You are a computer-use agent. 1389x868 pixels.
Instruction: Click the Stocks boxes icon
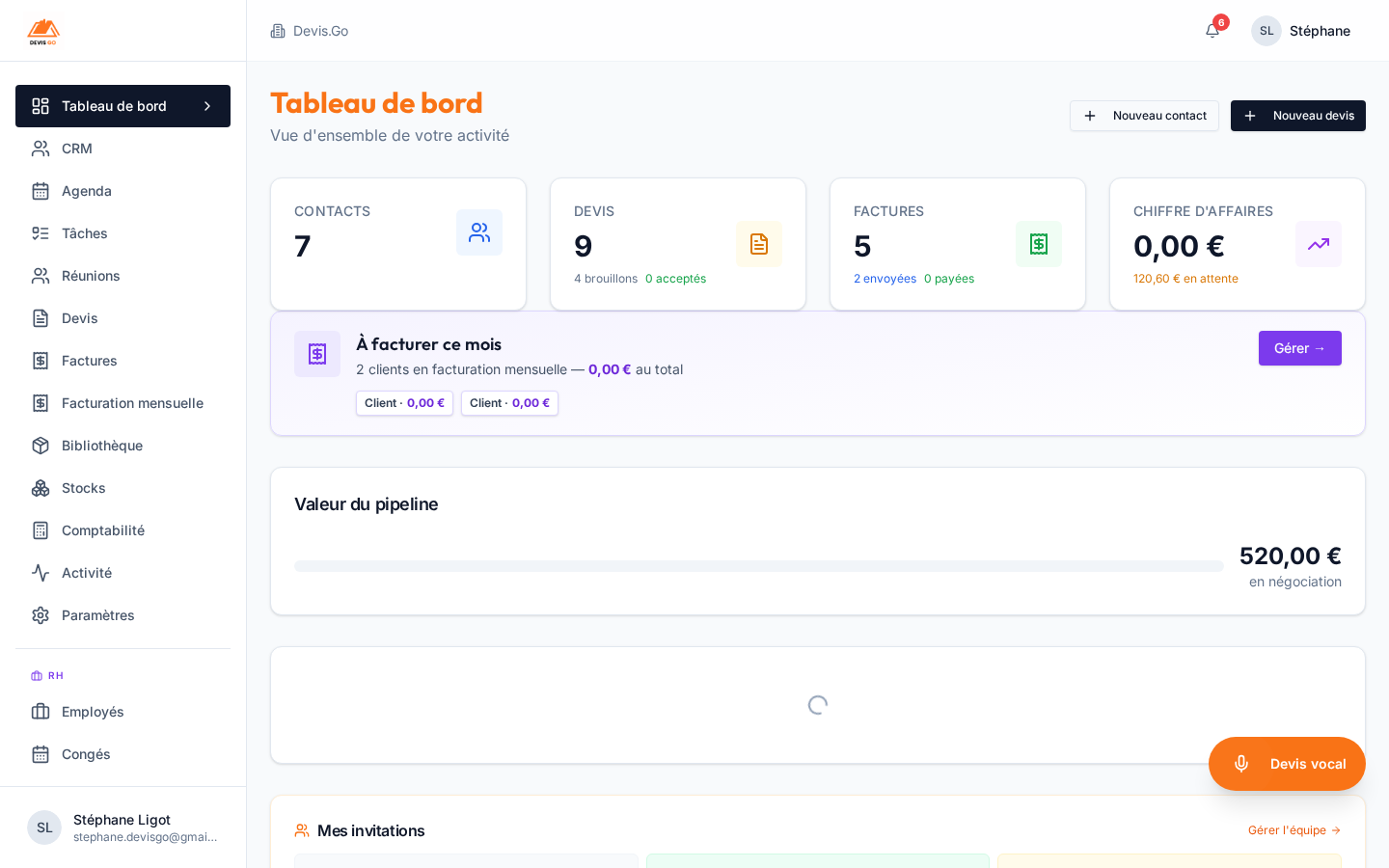[41, 488]
